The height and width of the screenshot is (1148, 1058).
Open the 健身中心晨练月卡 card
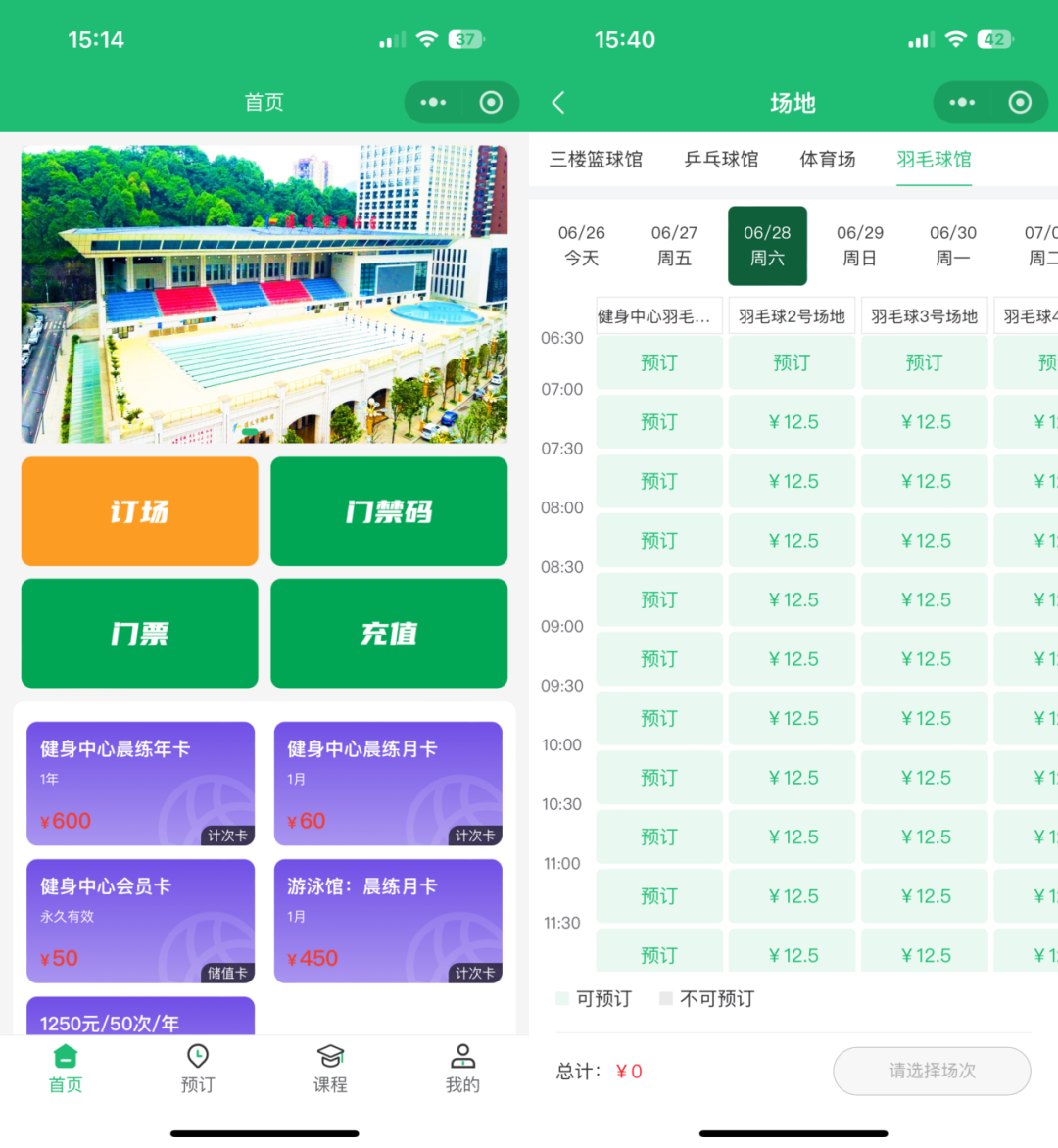(389, 785)
